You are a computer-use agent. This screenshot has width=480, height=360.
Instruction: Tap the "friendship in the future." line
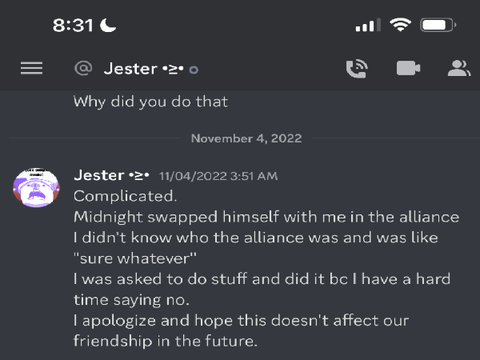pyautogui.click(x=165, y=341)
